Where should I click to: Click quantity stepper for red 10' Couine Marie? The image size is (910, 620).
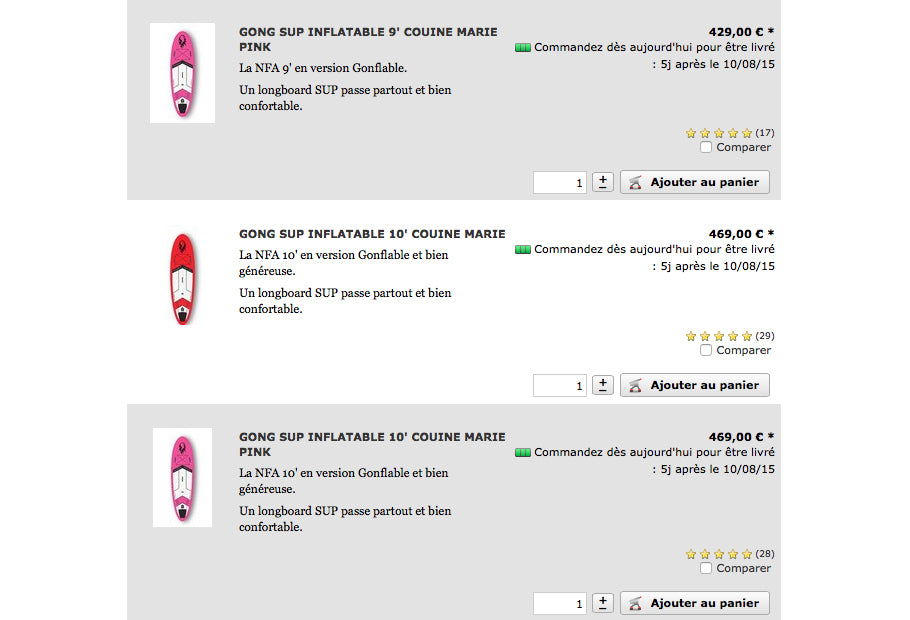603,385
